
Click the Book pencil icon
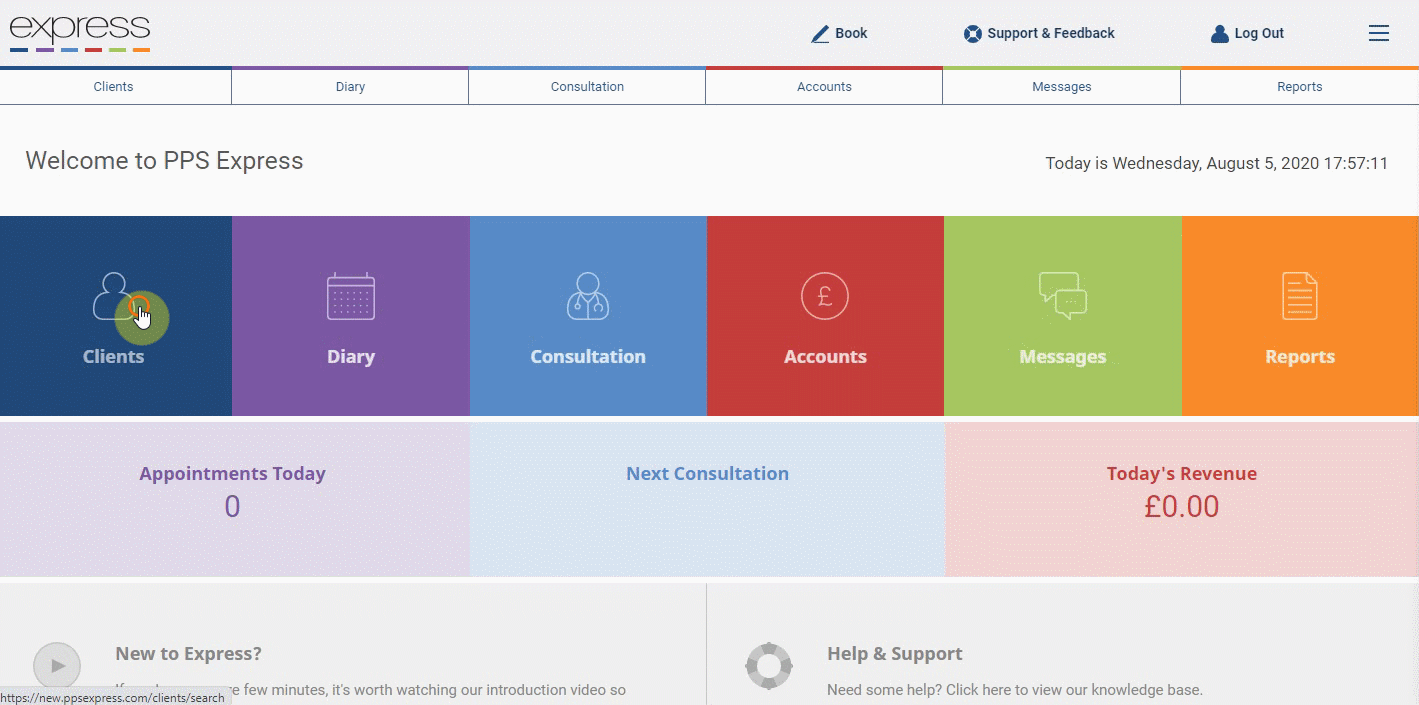coord(820,34)
